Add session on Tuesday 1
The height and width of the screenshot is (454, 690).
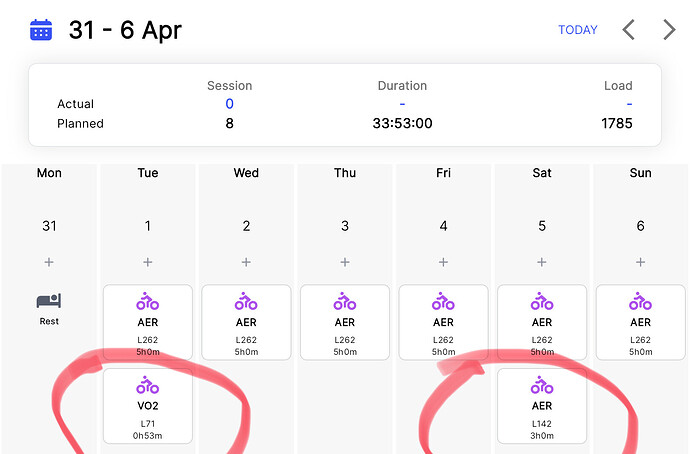(147, 262)
